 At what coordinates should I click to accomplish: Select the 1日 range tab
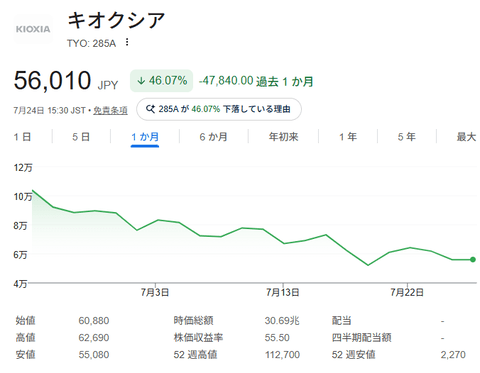point(22,137)
